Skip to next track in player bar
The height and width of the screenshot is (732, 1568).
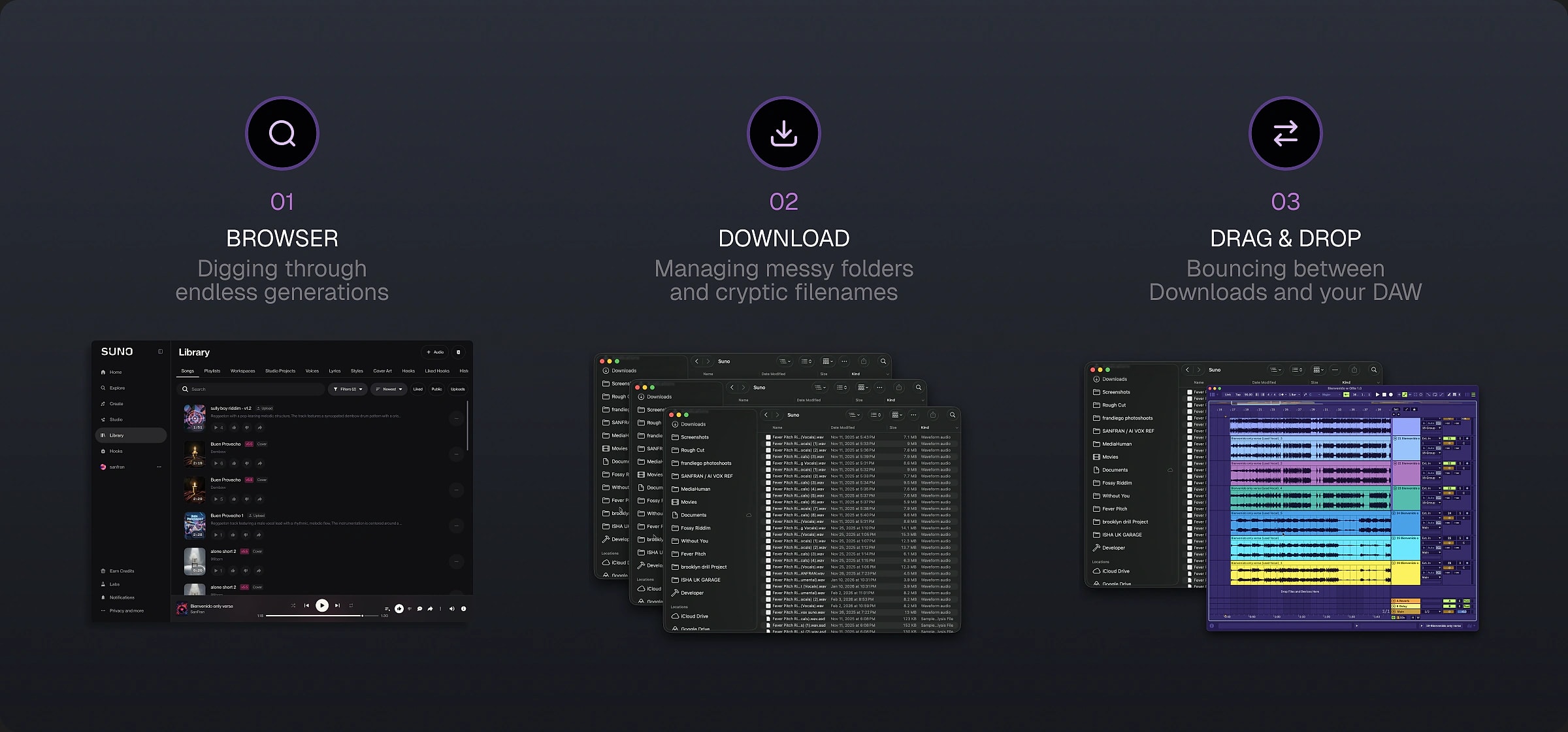click(x=338, y=606)
